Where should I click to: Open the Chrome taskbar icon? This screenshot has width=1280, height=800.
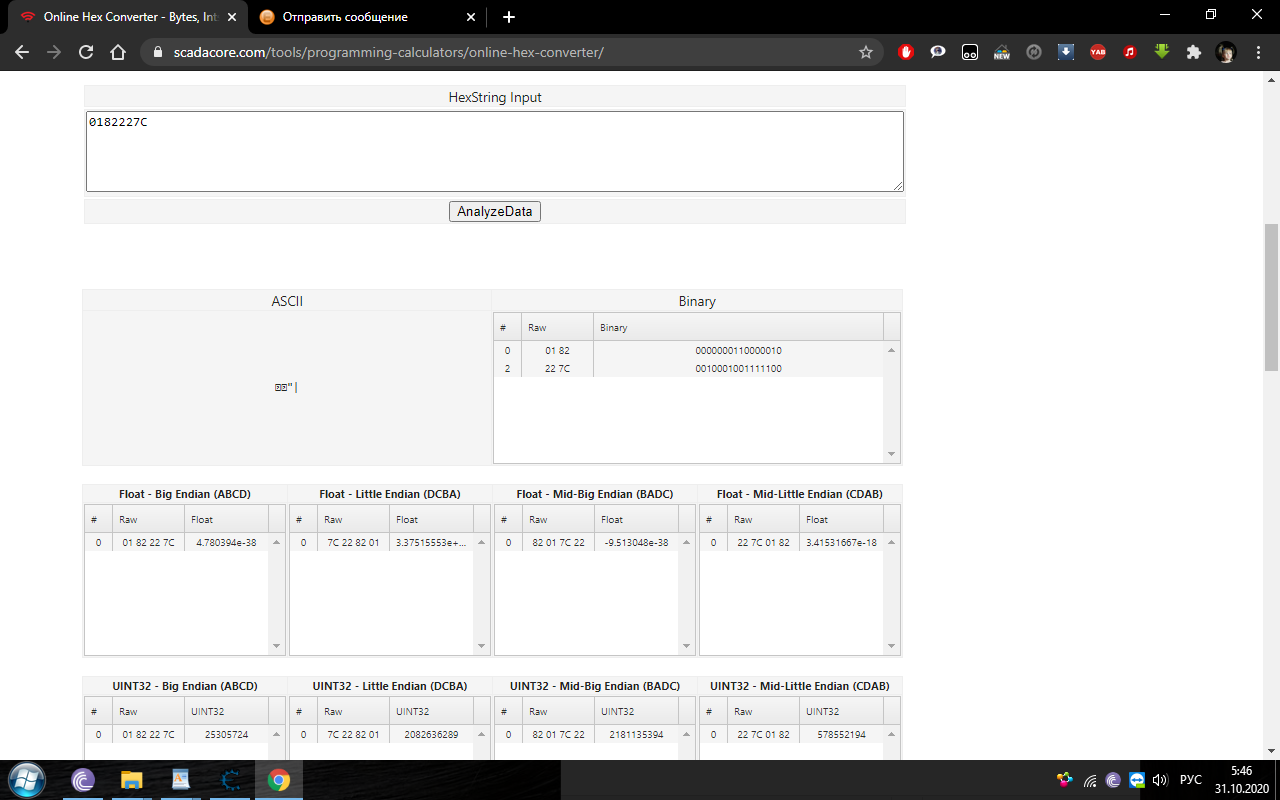pyautogui.click(x=278, y=780)
